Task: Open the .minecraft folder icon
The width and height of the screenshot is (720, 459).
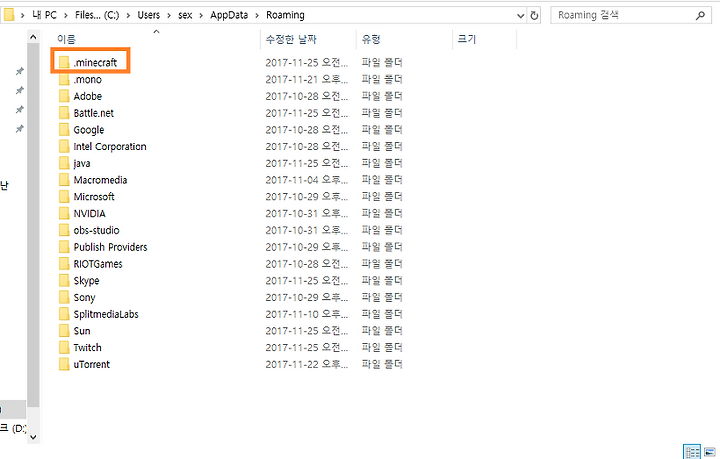Action: click(x=64, y=62)
